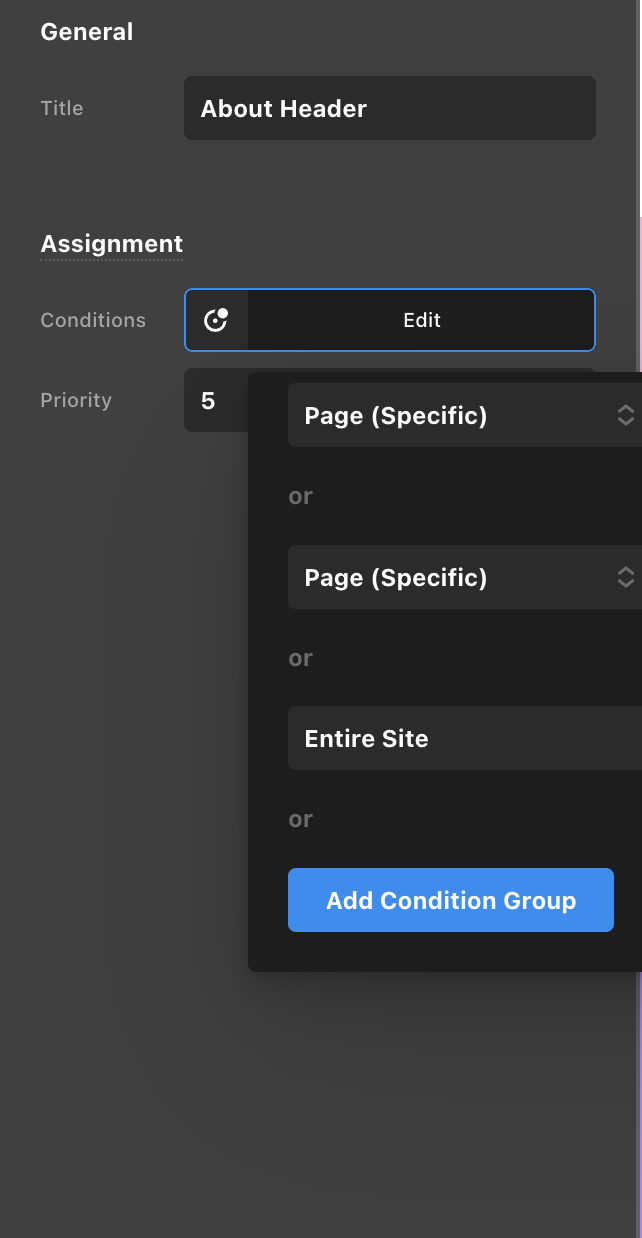Click the Add Condition Group button
Screen dimensions: 642x1238
click(x=451, y=900)
